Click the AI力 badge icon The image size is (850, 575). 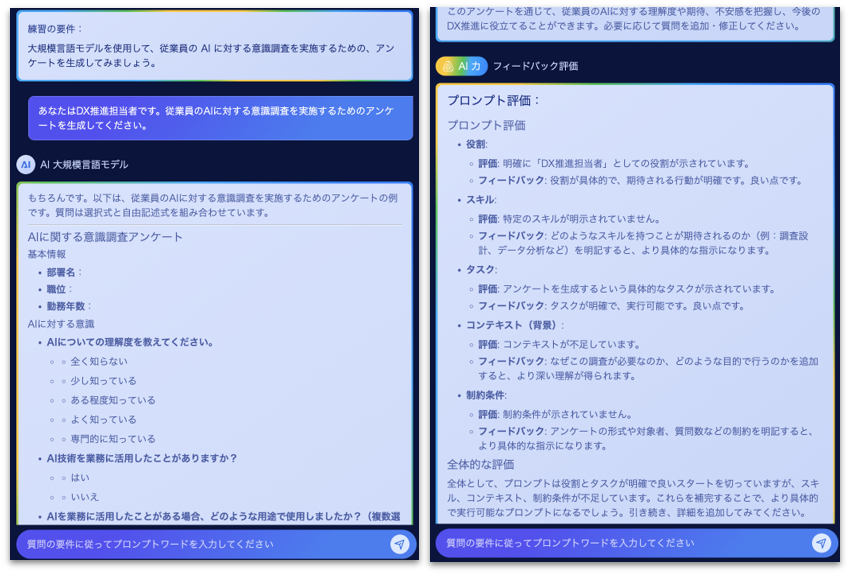pos(461,66)
